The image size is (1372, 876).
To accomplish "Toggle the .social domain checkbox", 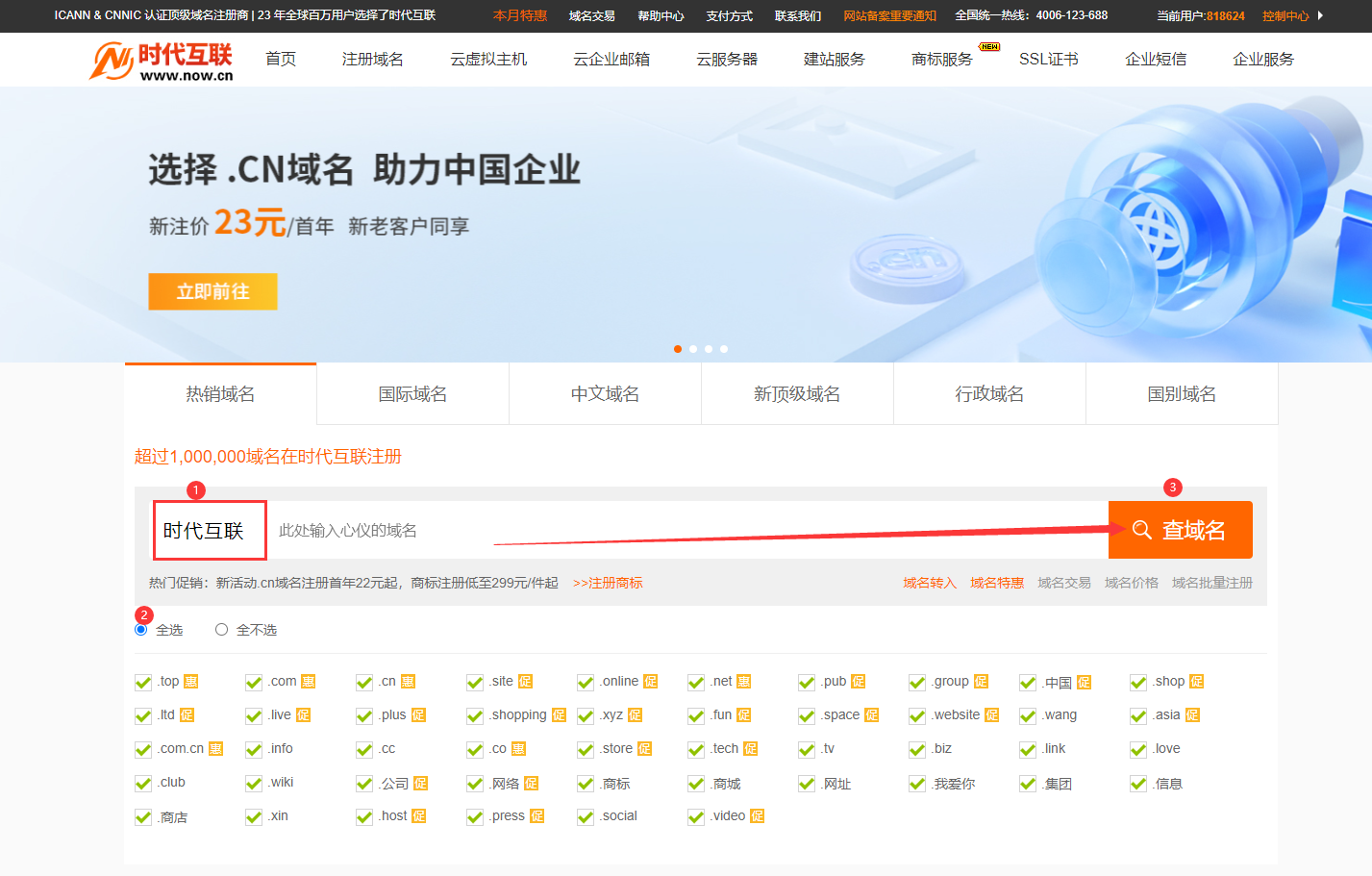I will pyautogui.click(x=586, y=817).
